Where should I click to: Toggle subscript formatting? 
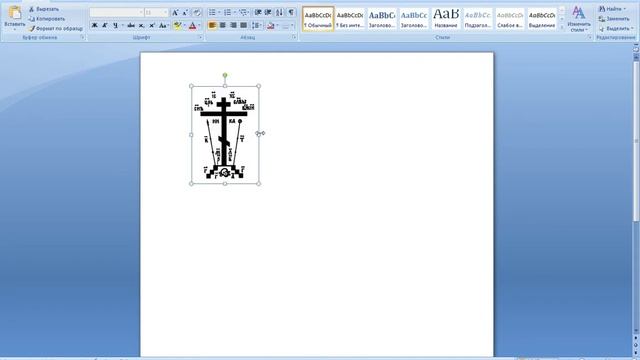pos(141,25)
